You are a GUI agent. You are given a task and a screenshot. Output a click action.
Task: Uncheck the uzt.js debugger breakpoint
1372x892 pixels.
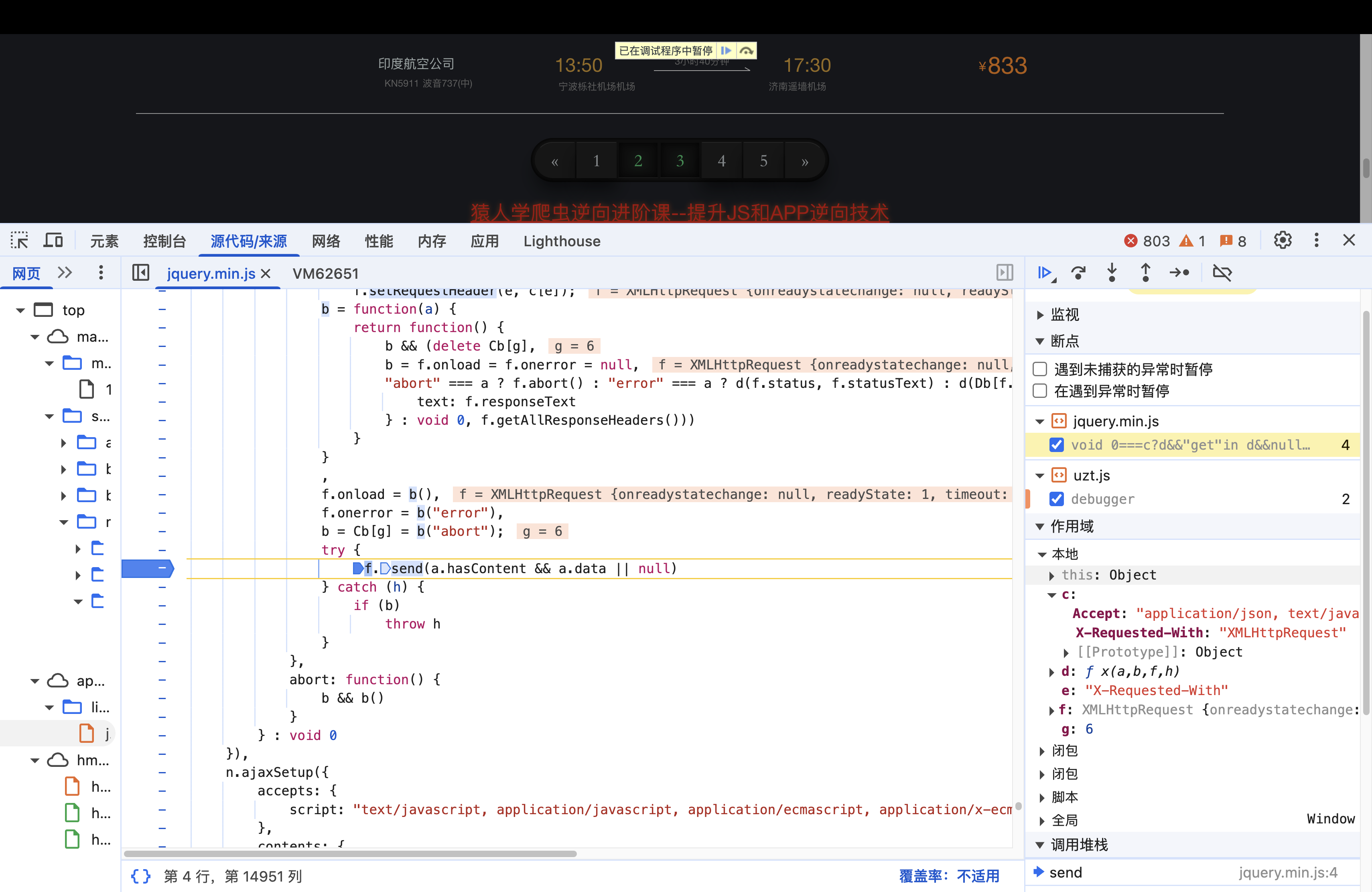[1057, 499]
